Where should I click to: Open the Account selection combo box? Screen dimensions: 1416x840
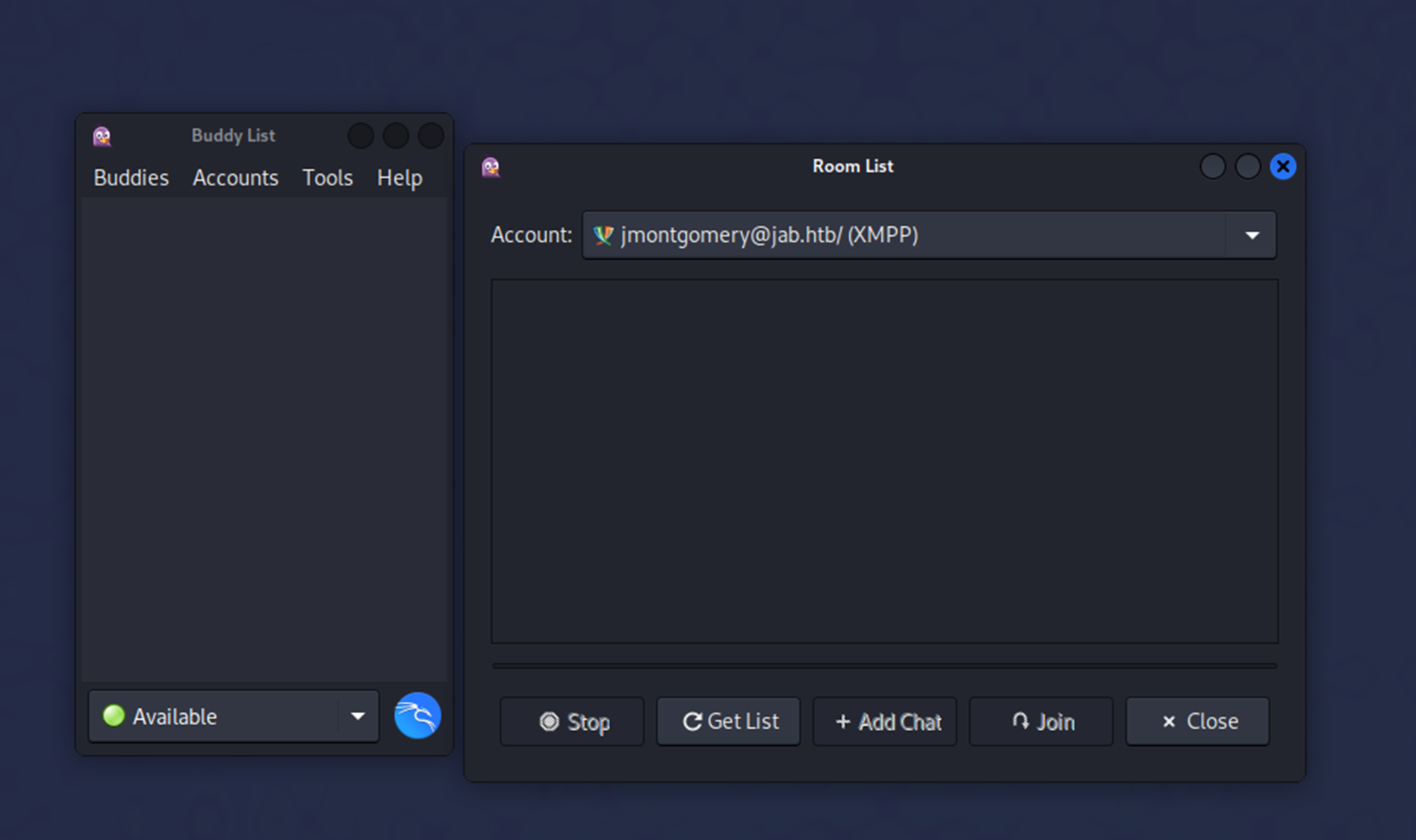tap(929, 235)
